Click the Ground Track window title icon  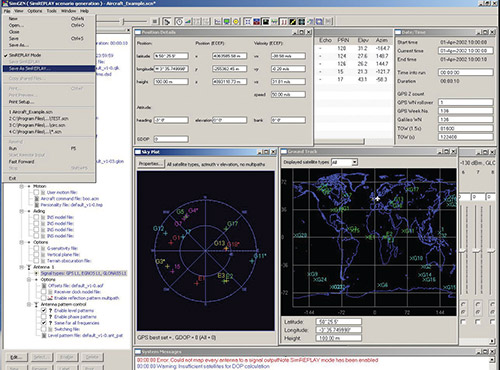284,152
